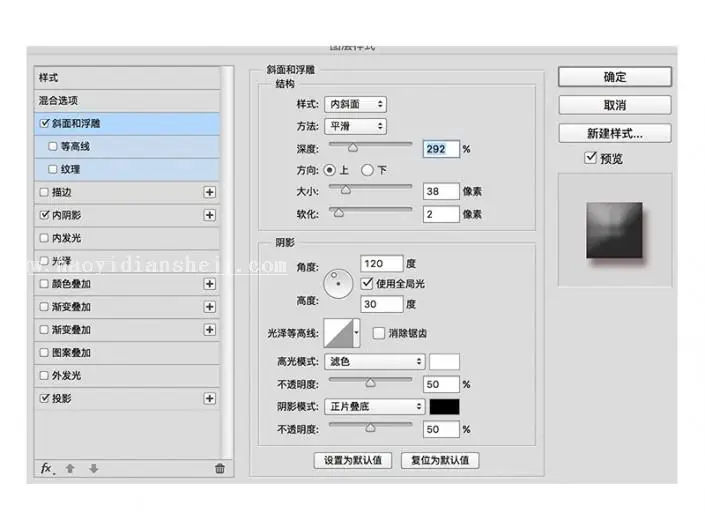Open the 样式 dropdown showing 内斜面

pos(355,104)
